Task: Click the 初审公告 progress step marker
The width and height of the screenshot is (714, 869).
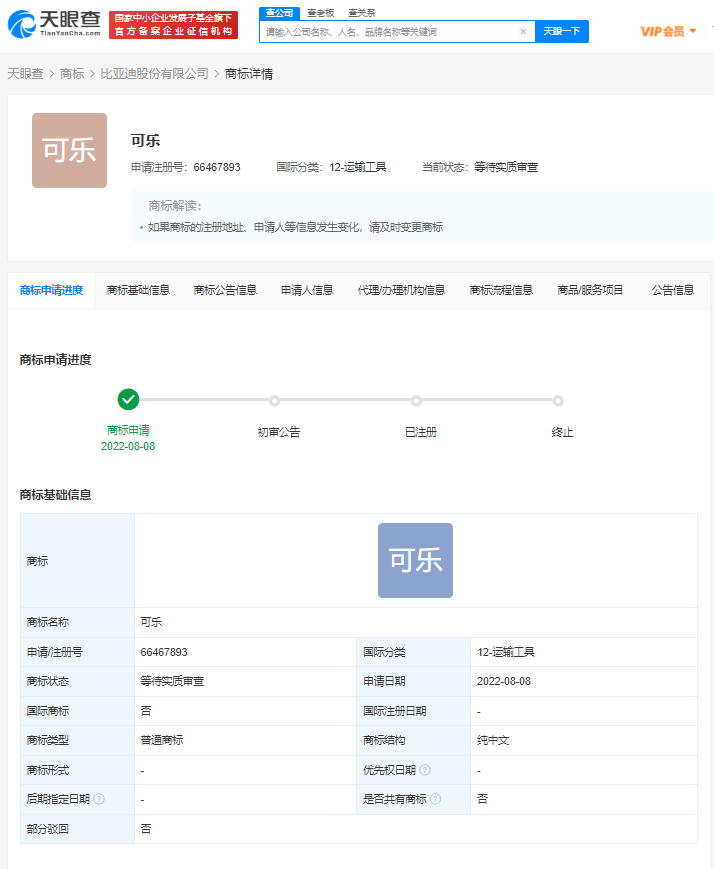Action: 274,401
